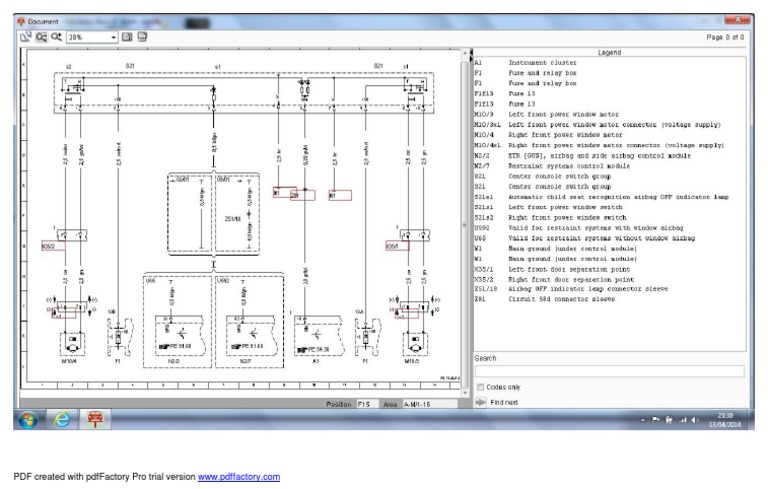Select legend row U65 without window airbag

609,238
